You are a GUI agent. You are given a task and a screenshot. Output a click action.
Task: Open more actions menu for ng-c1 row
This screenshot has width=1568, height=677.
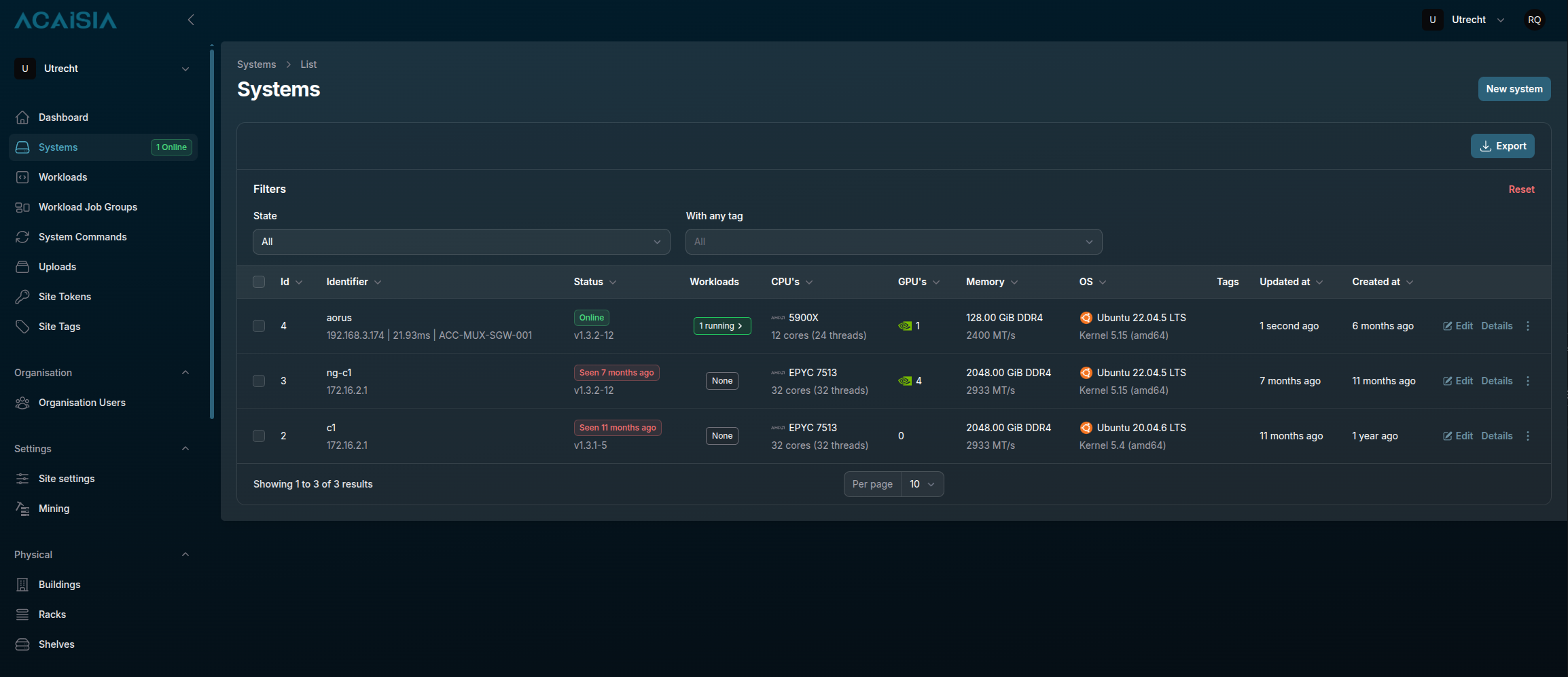(x=1528, y=381)
